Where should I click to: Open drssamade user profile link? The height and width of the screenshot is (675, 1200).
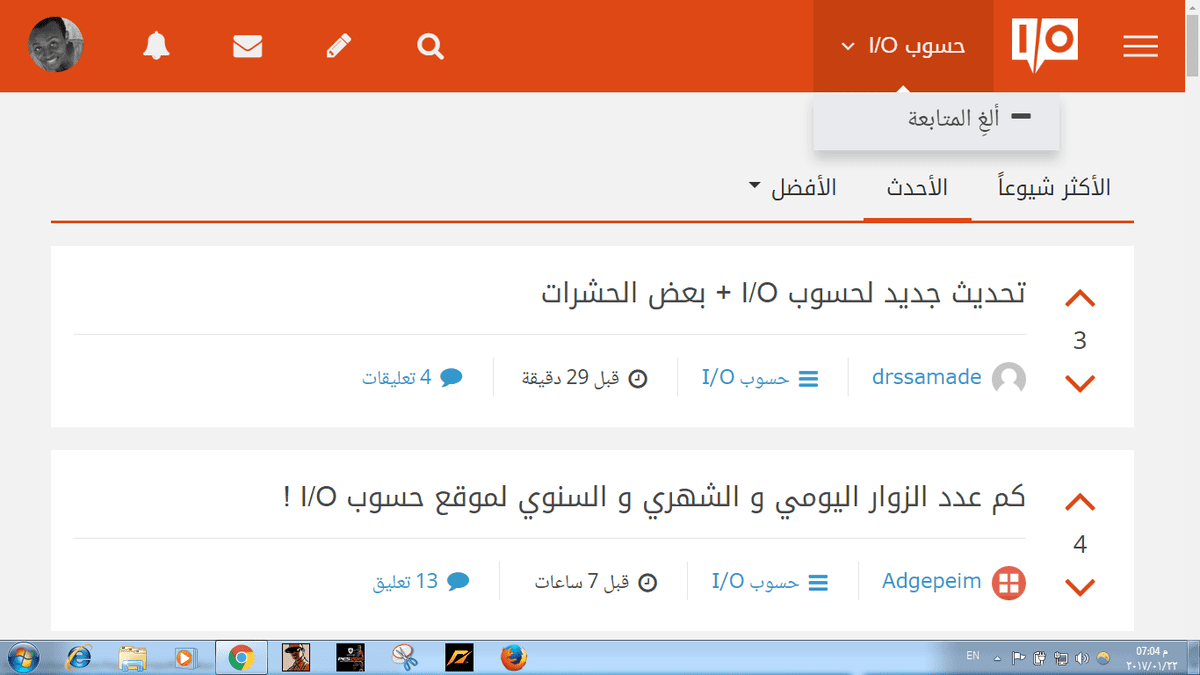[926, 378]
